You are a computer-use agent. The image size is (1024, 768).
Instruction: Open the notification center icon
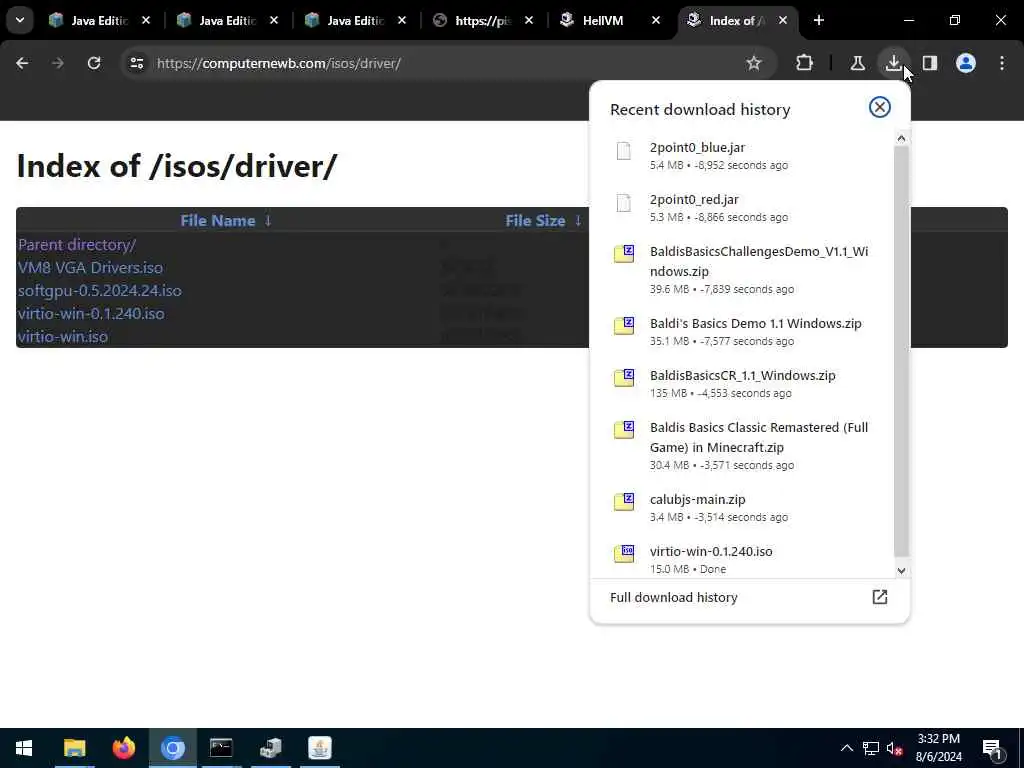tap(992, 748)
